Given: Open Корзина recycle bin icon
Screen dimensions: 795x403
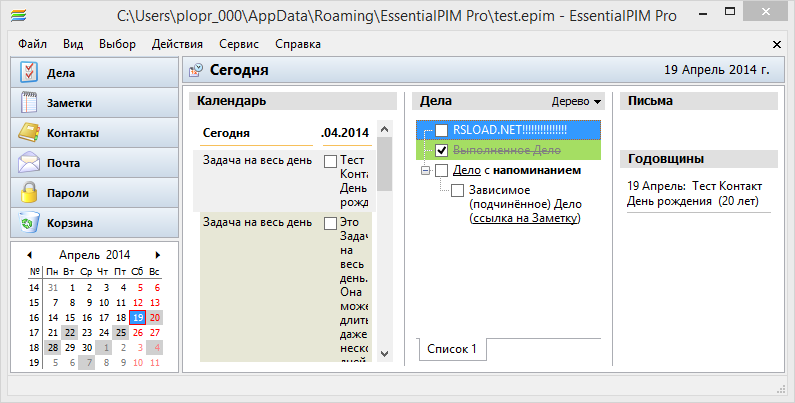Looking at the screenshot, I should point(29,223).
